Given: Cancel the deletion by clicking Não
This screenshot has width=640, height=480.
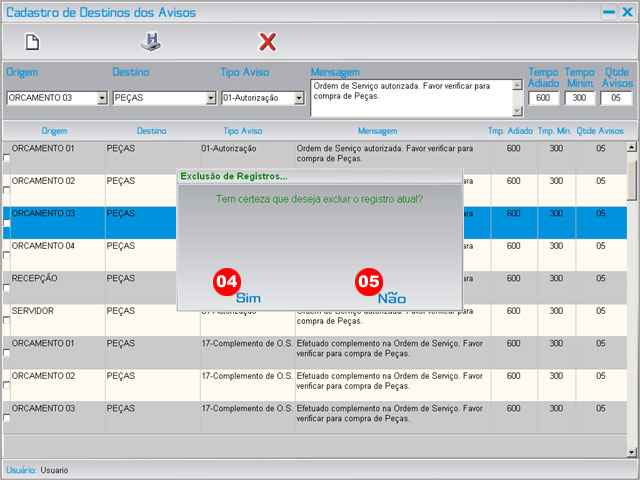Looking at the screenshot, I should point(392,298).
